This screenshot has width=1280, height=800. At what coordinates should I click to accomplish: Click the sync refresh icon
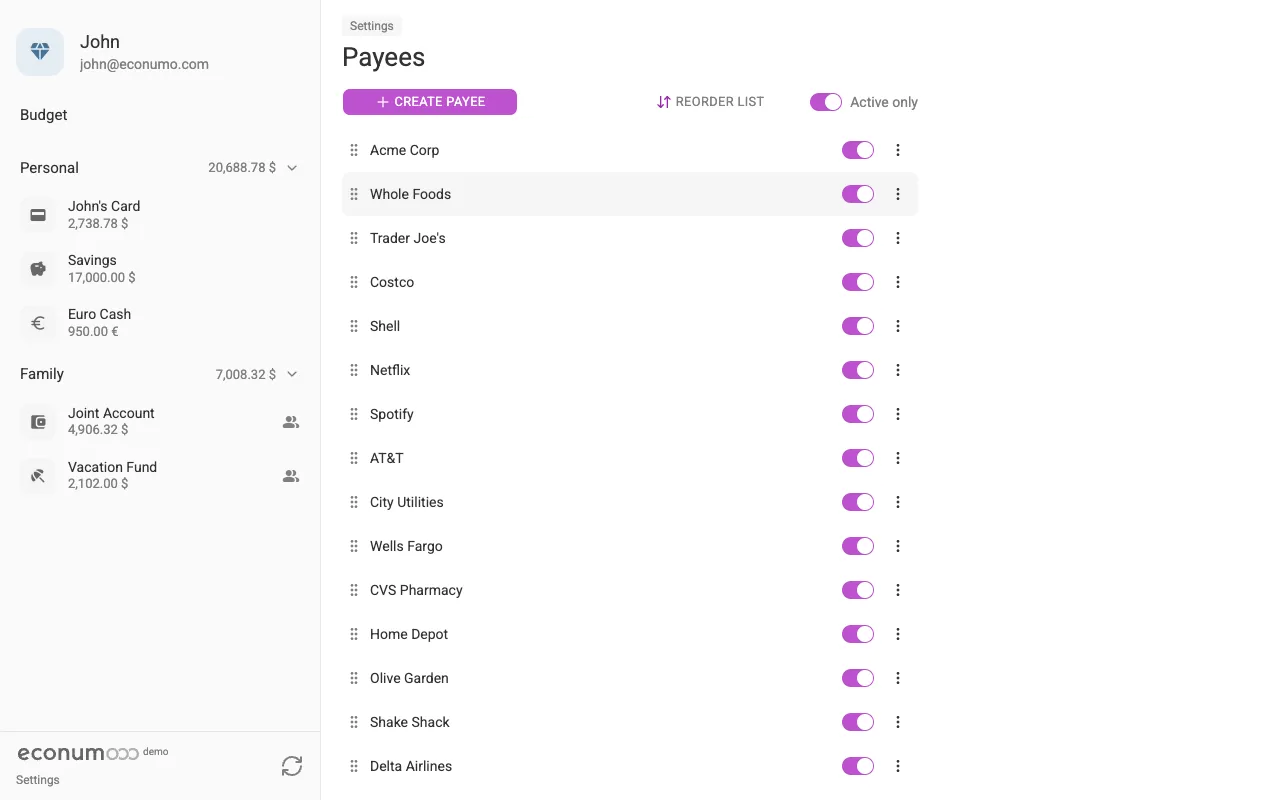[x=292, y=766]
